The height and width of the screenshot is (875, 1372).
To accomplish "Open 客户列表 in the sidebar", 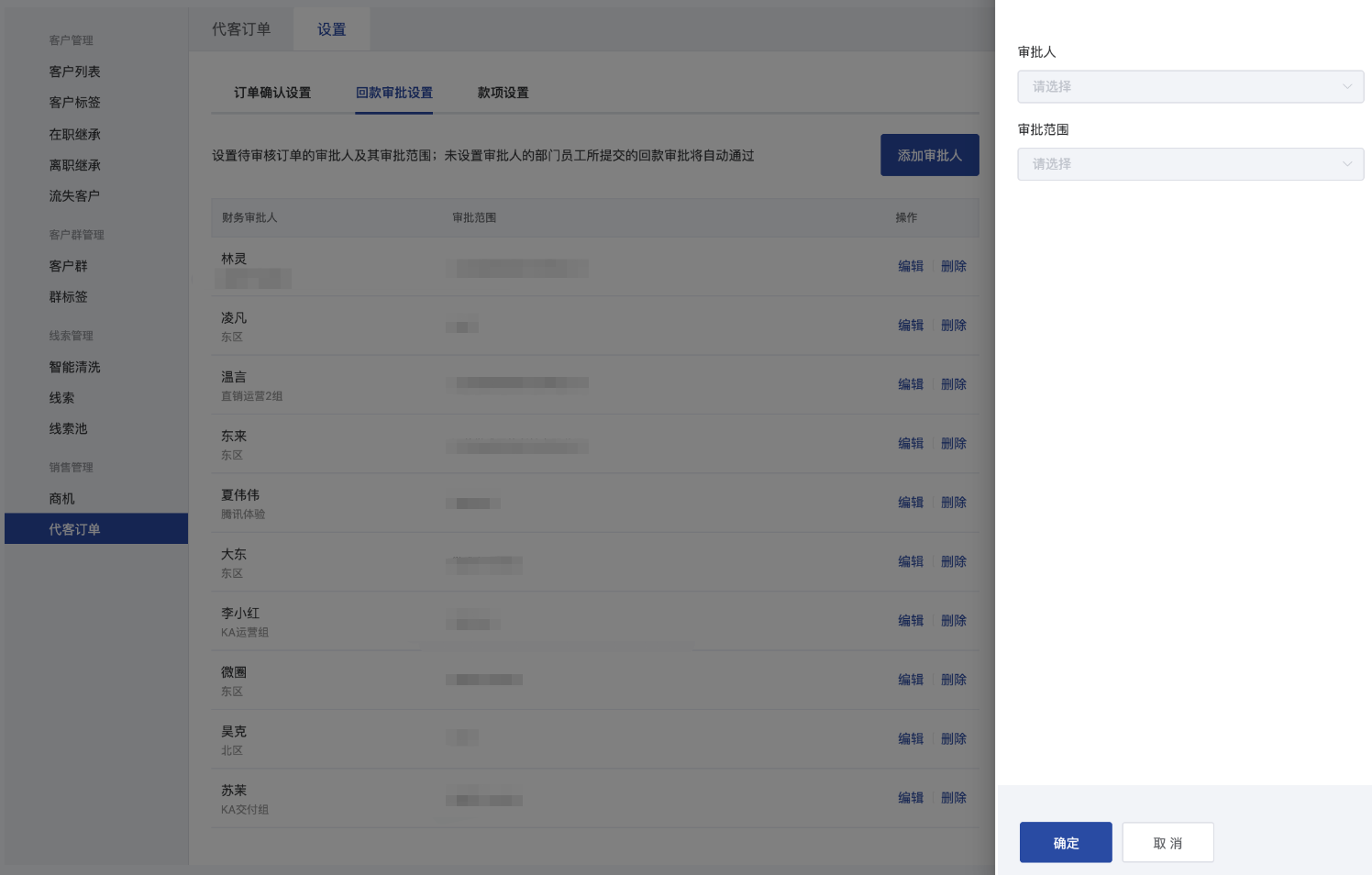I will pyautogui.click(x=74, y=72).
